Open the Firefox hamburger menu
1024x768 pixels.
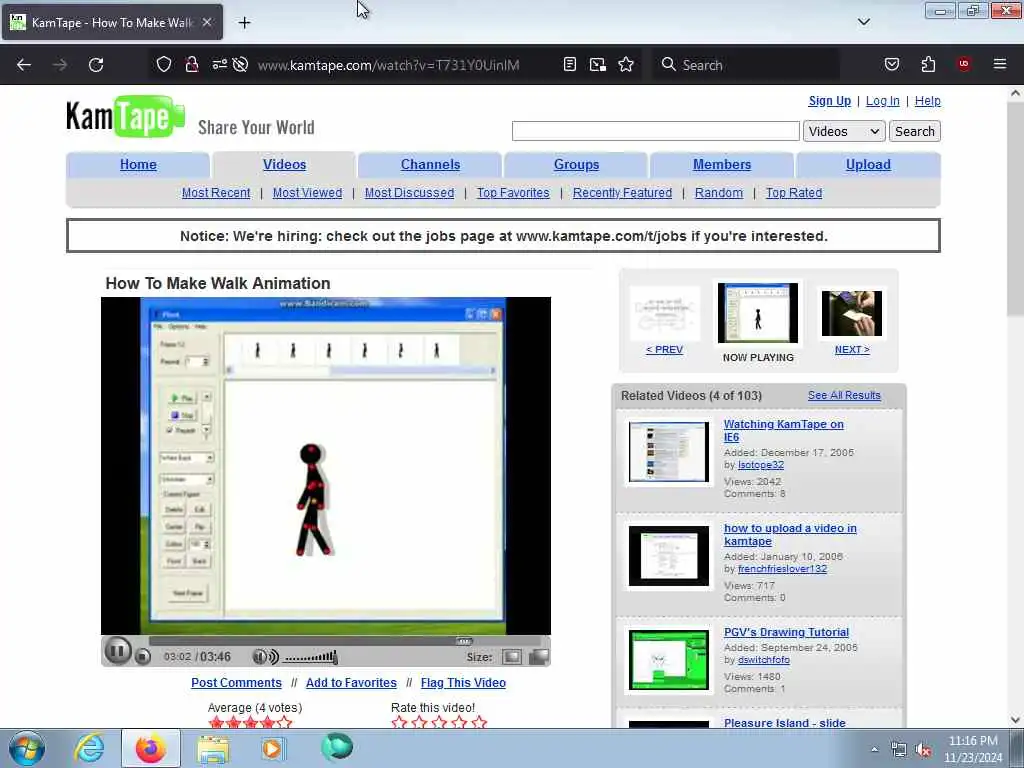coord(999,64)
